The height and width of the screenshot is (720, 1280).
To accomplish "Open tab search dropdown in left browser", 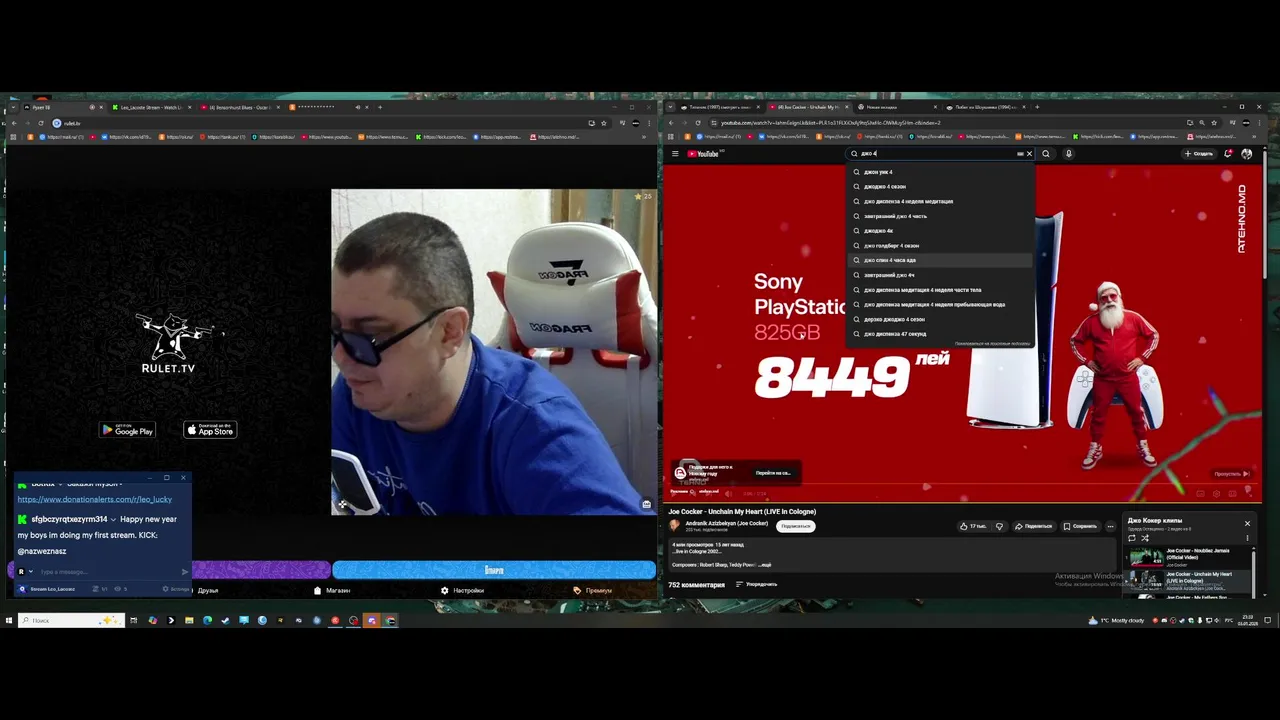I will (12, 107).
